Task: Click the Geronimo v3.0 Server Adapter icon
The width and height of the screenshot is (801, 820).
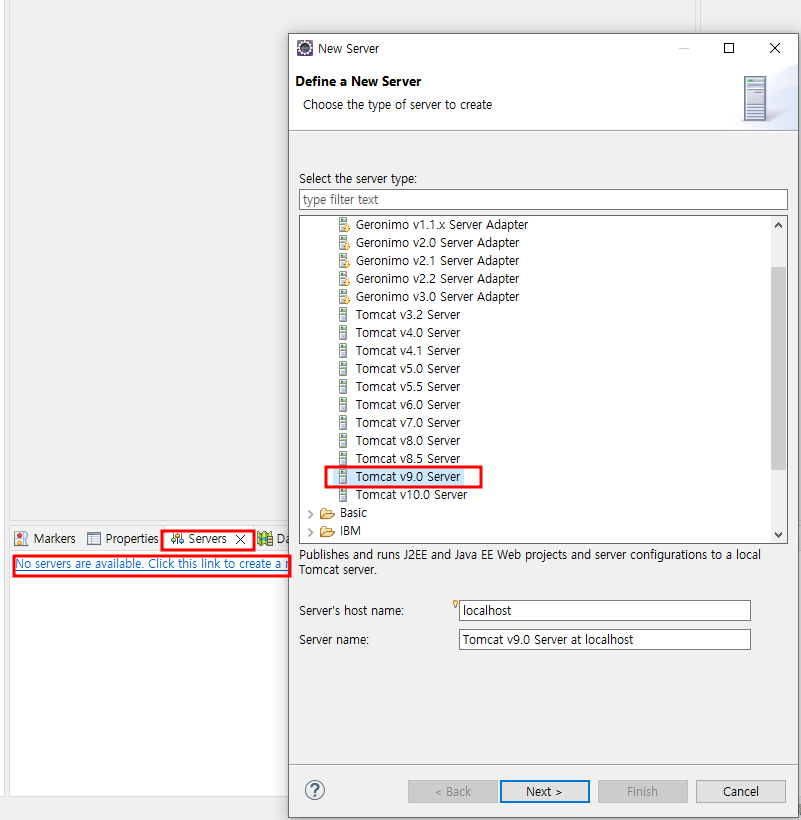Action: 344,297
